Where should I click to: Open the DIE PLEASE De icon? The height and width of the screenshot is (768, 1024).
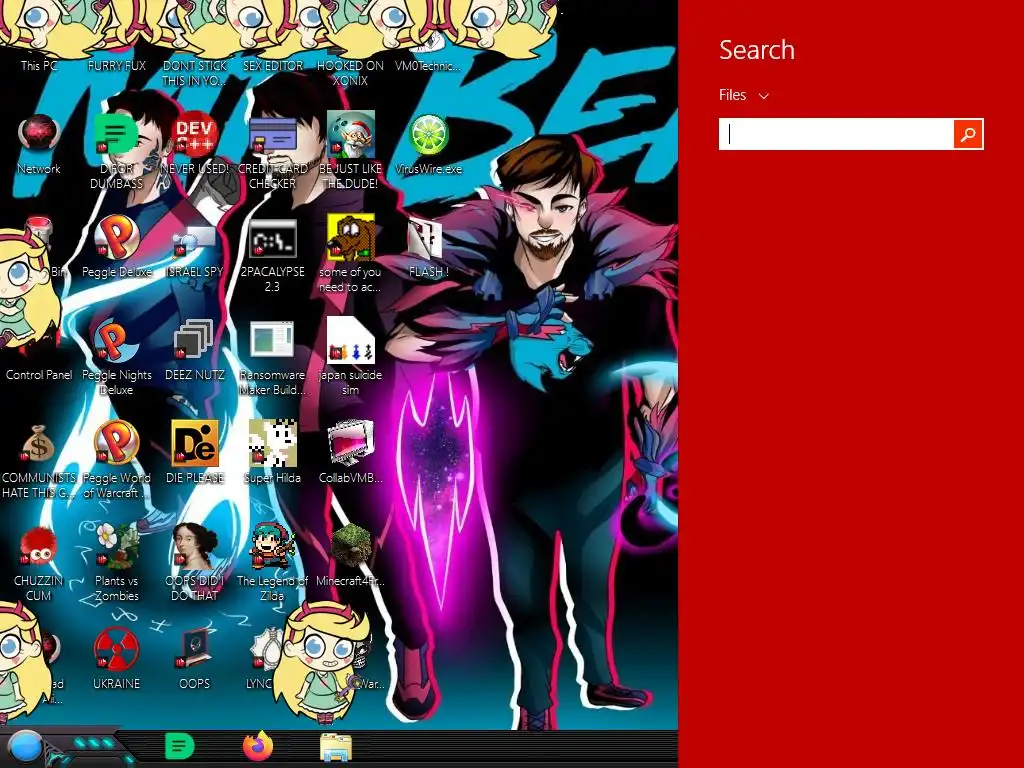pos(195,444)
